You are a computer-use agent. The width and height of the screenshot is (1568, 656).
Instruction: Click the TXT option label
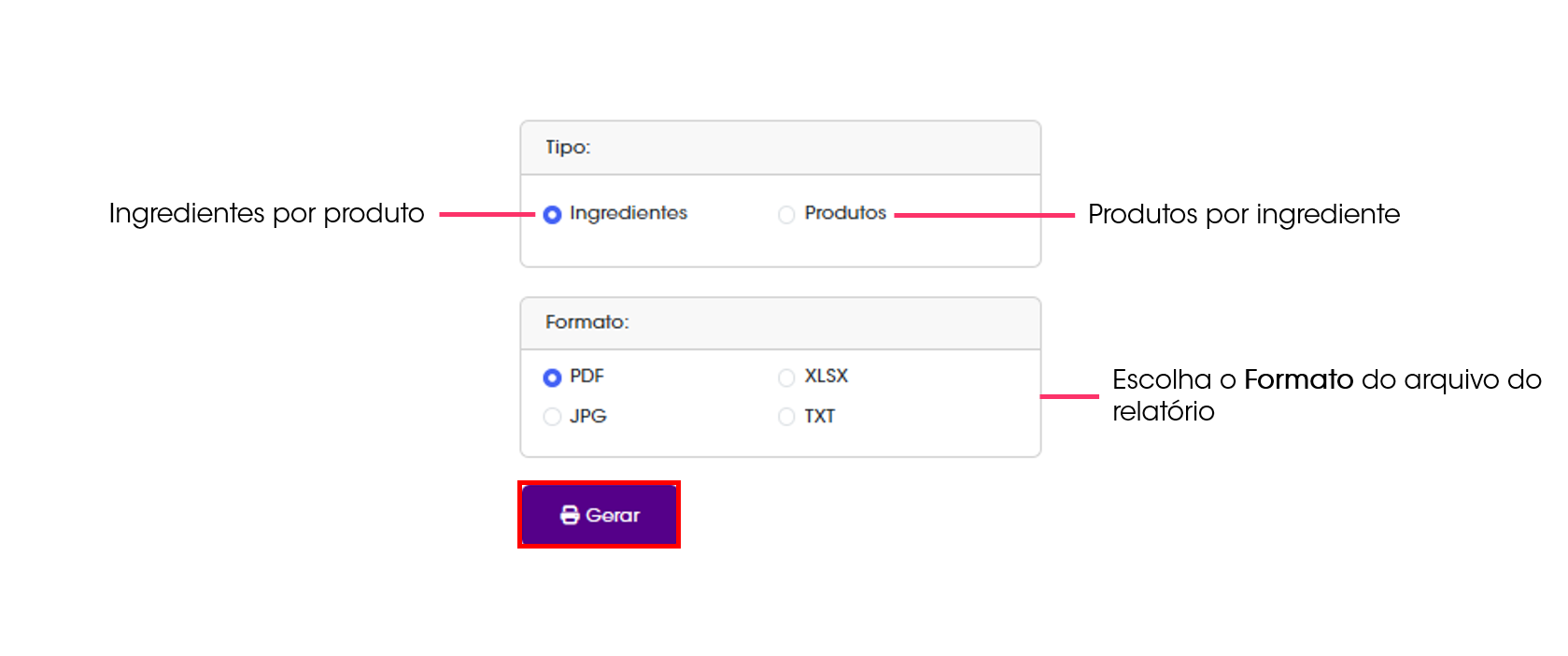(x=819, y=416)
